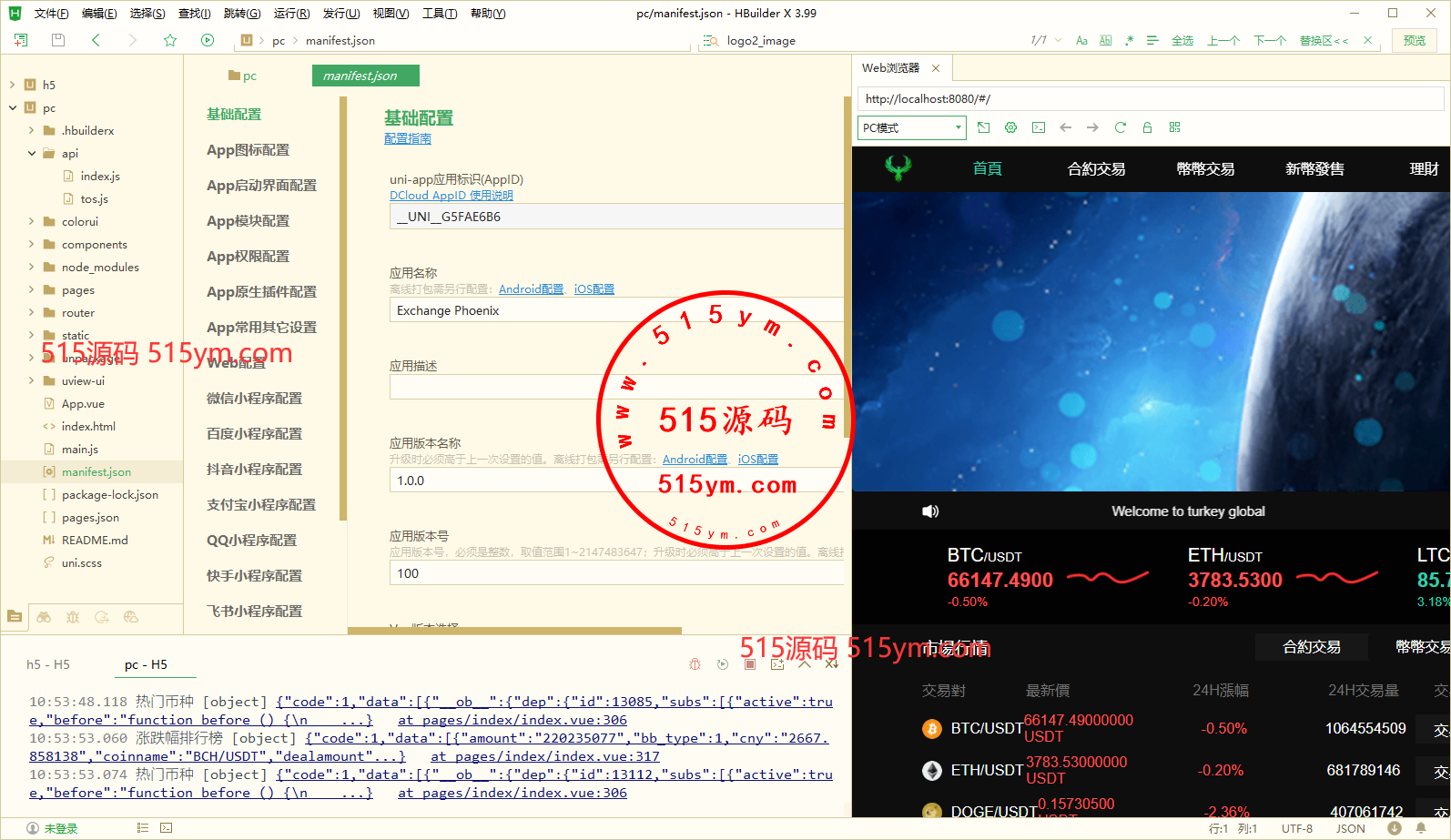This screenshot has height=840, width=1451.
Task: Open the PC模式 device mode dropdown
Action: [911, 127]
